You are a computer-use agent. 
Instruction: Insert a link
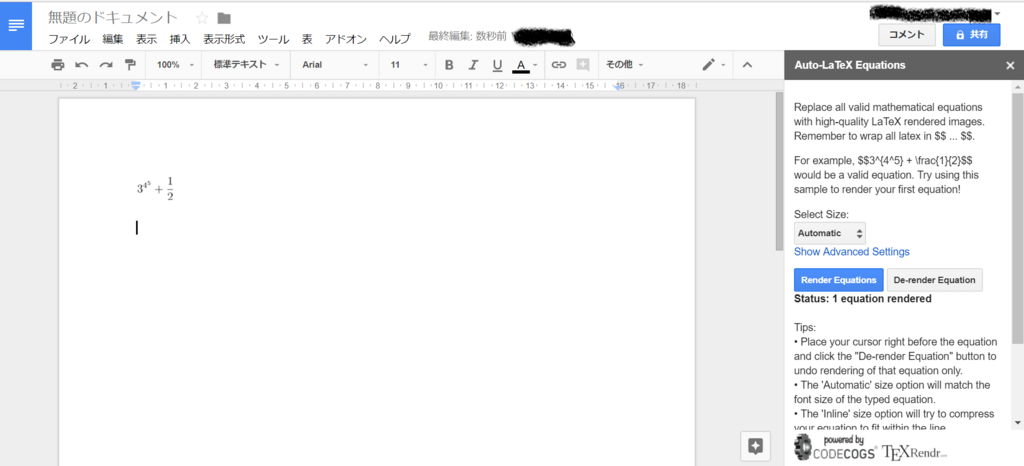558,65
